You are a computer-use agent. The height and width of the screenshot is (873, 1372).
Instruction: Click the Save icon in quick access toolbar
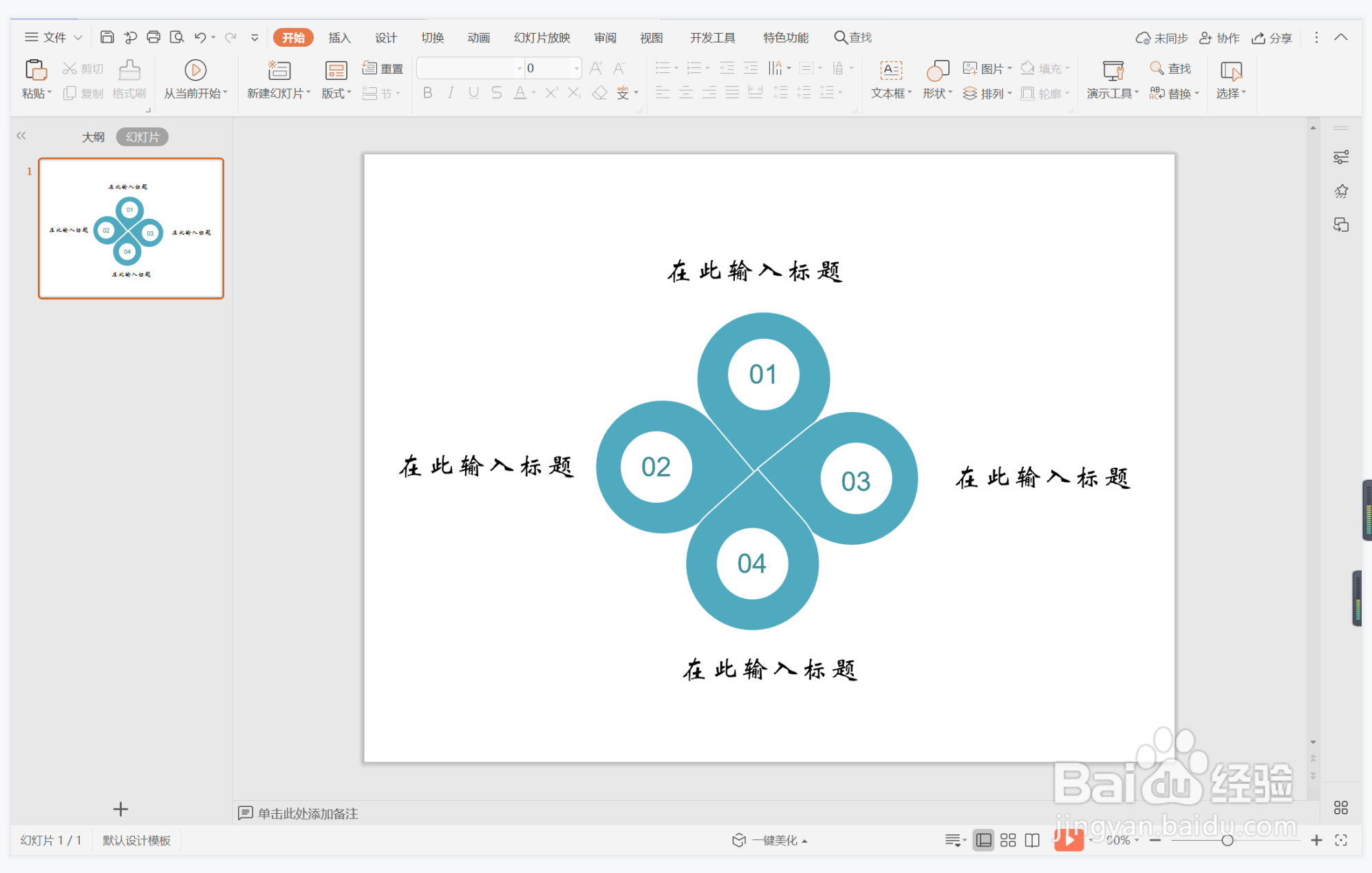click(x=107, y=37)
